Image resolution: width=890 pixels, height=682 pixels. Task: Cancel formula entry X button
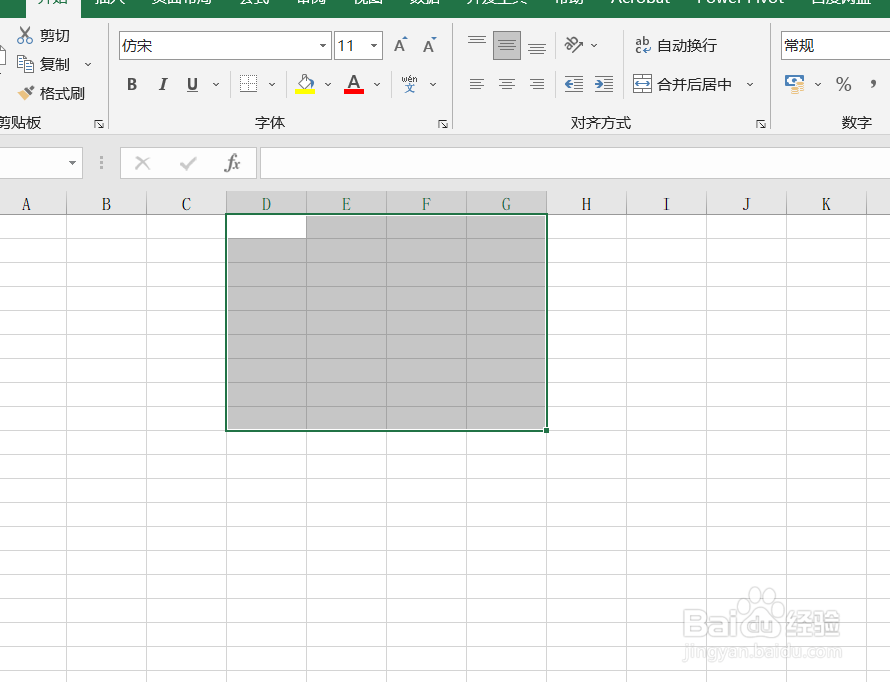(142, 163)
